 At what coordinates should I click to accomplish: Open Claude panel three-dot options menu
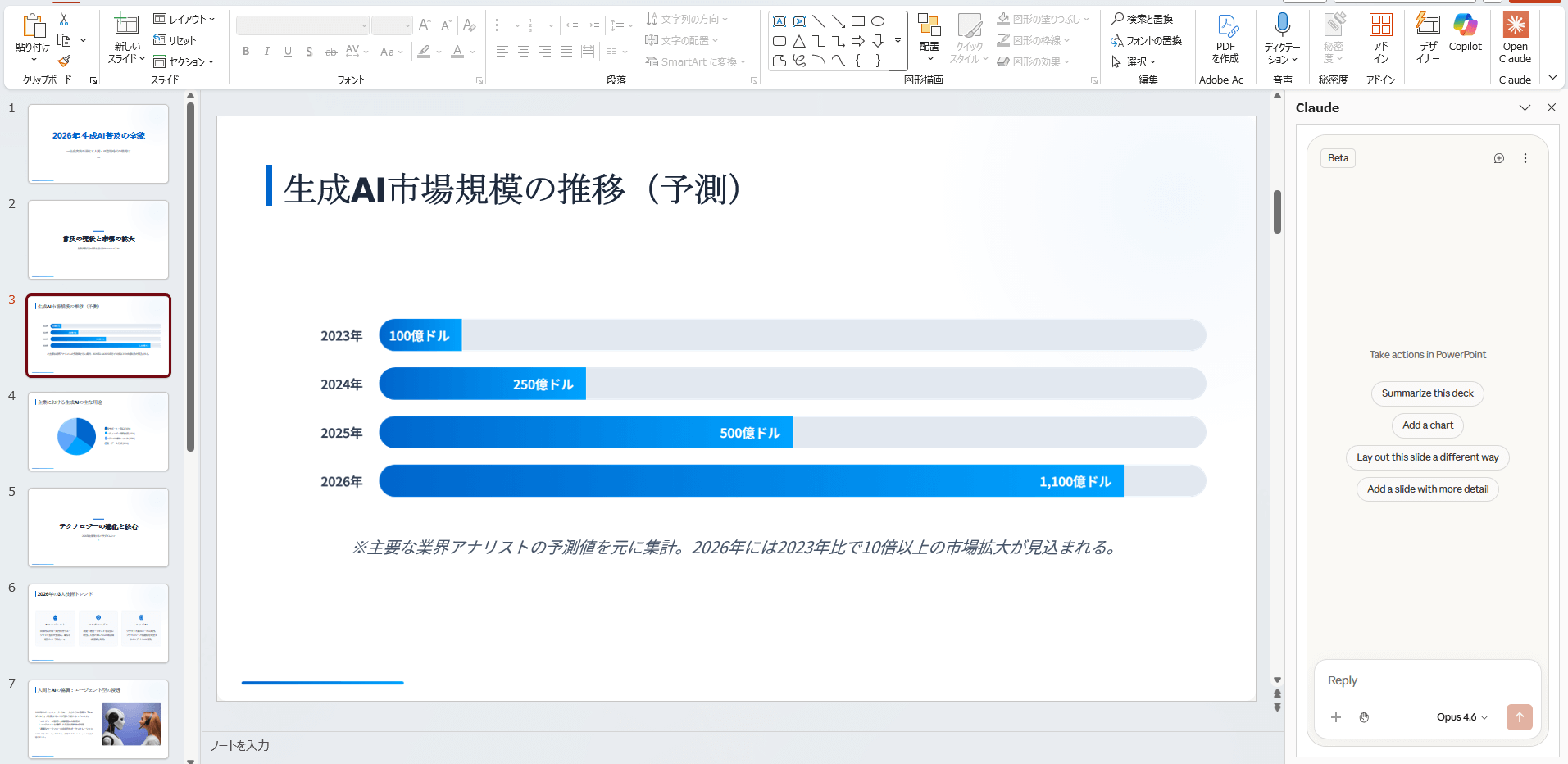click(1525, 158)
